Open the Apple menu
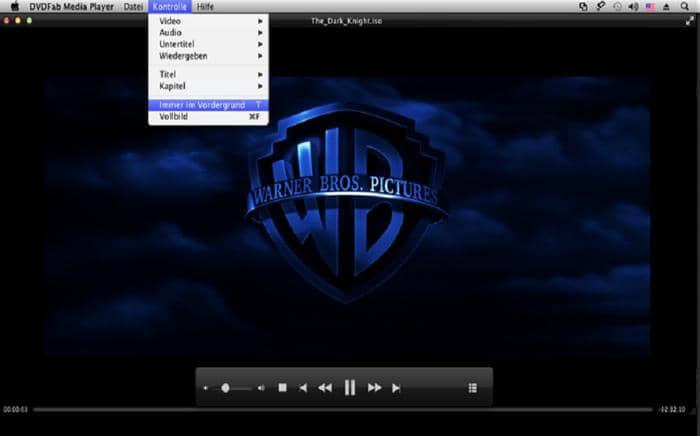Viewport: 700px width, 436px height. (x=15, y=6)
